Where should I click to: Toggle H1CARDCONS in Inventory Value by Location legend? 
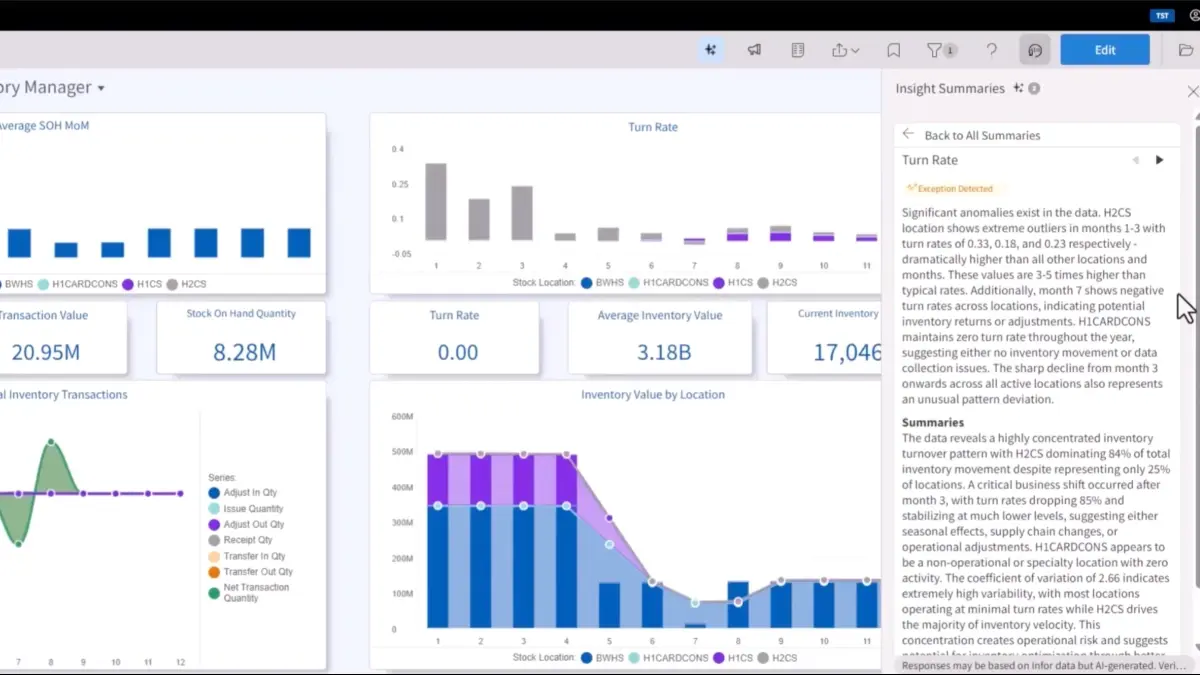(x=668, y=658)
